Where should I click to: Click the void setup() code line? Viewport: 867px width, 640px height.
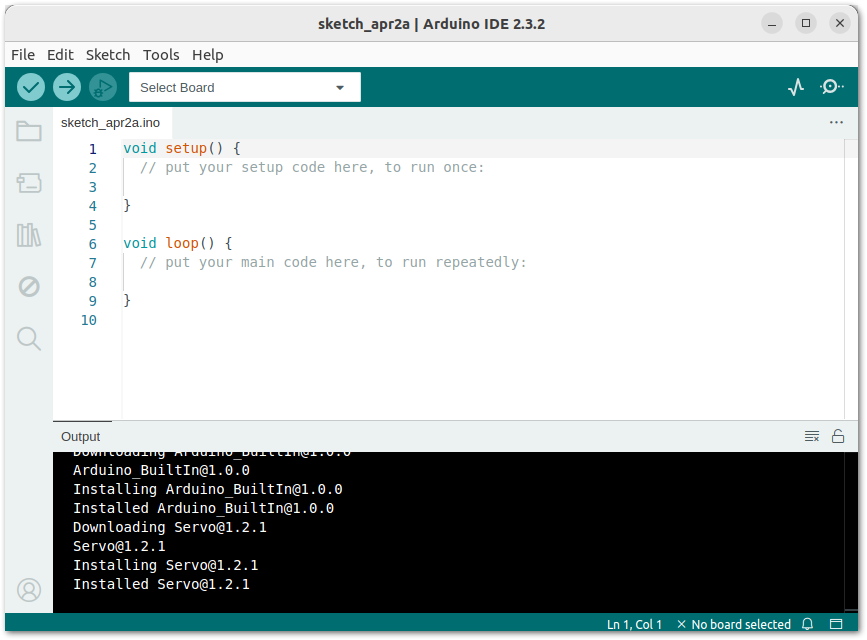coord(181,148)
